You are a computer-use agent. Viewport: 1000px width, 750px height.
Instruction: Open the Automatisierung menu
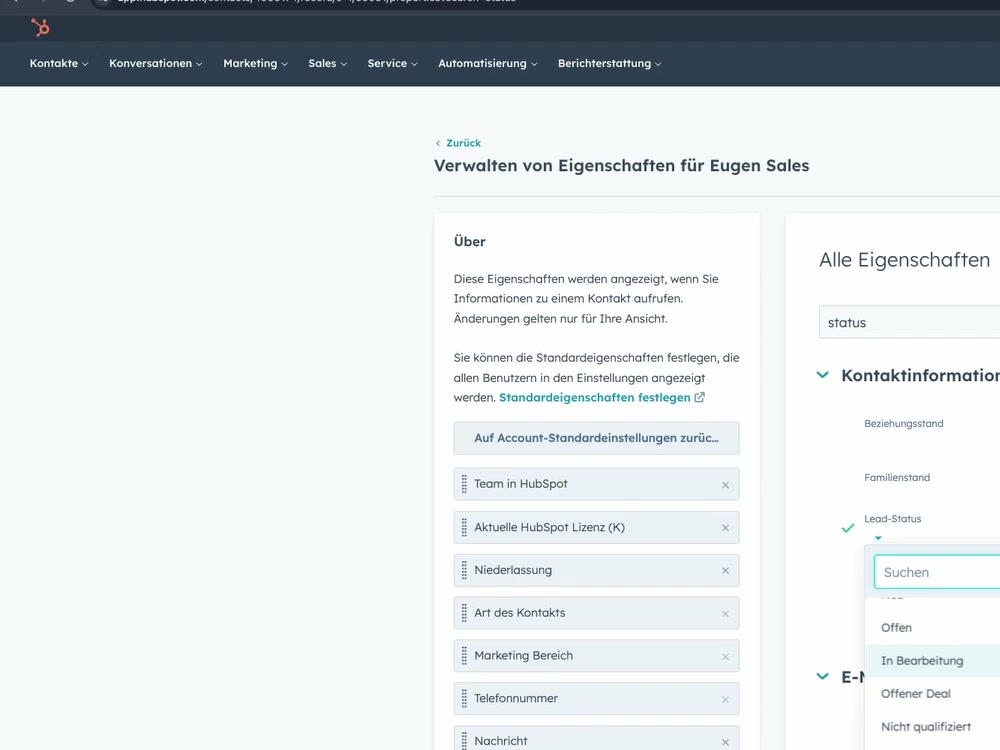(487, 63)
